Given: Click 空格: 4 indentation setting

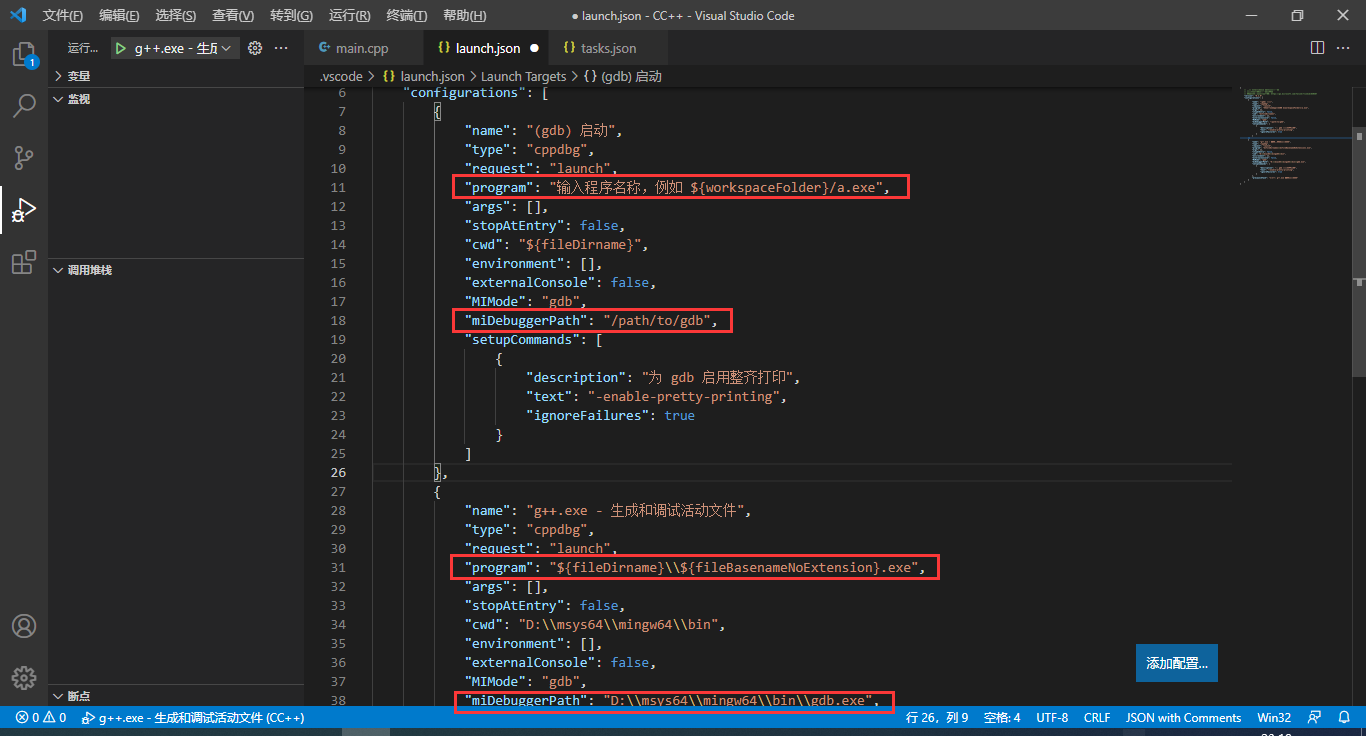Looking at the screenshot, I should tap(1002, 718).
